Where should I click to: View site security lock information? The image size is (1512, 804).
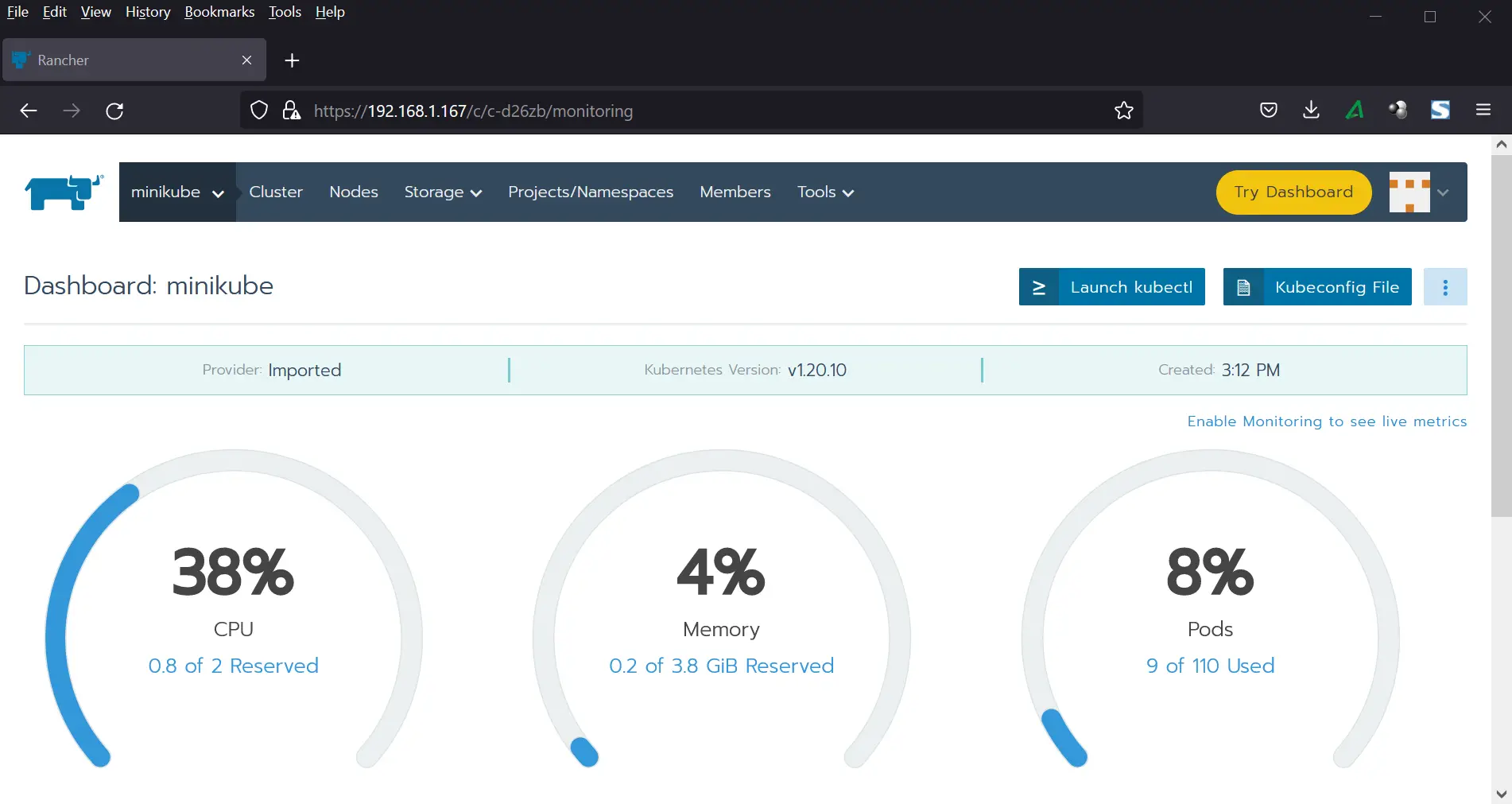point(292,111)
